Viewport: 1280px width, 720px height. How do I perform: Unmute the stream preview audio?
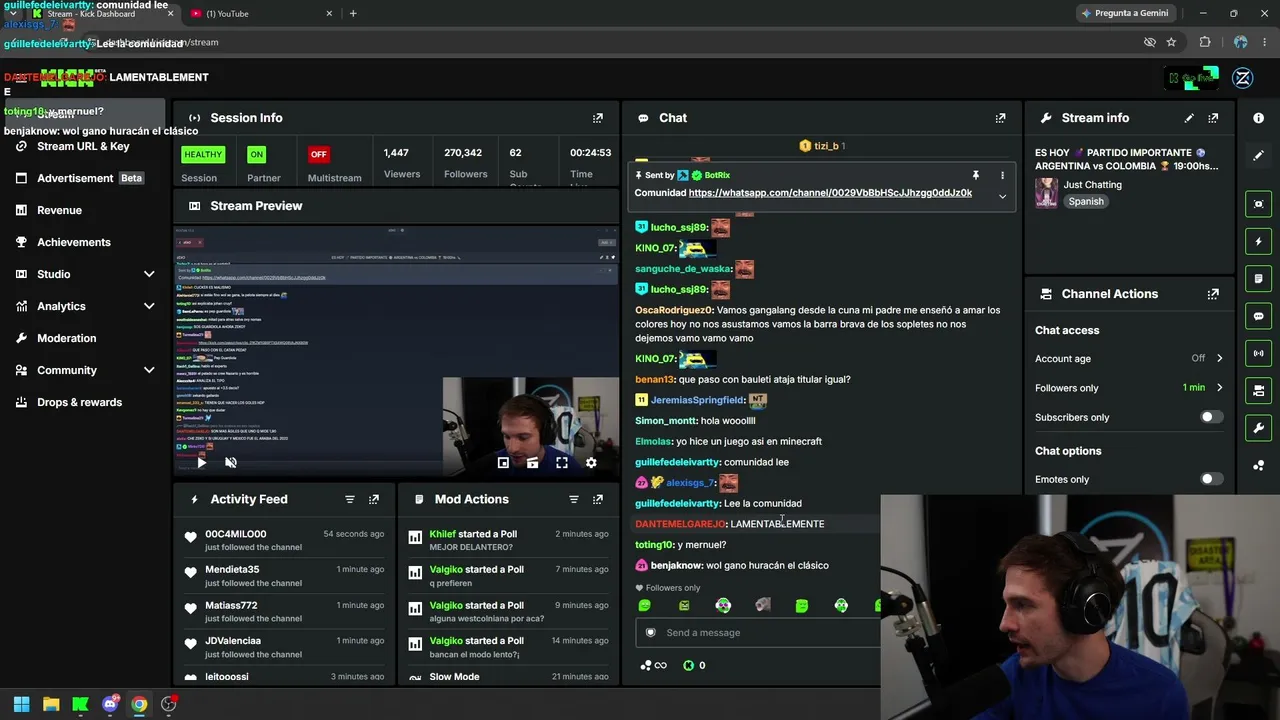231,462
